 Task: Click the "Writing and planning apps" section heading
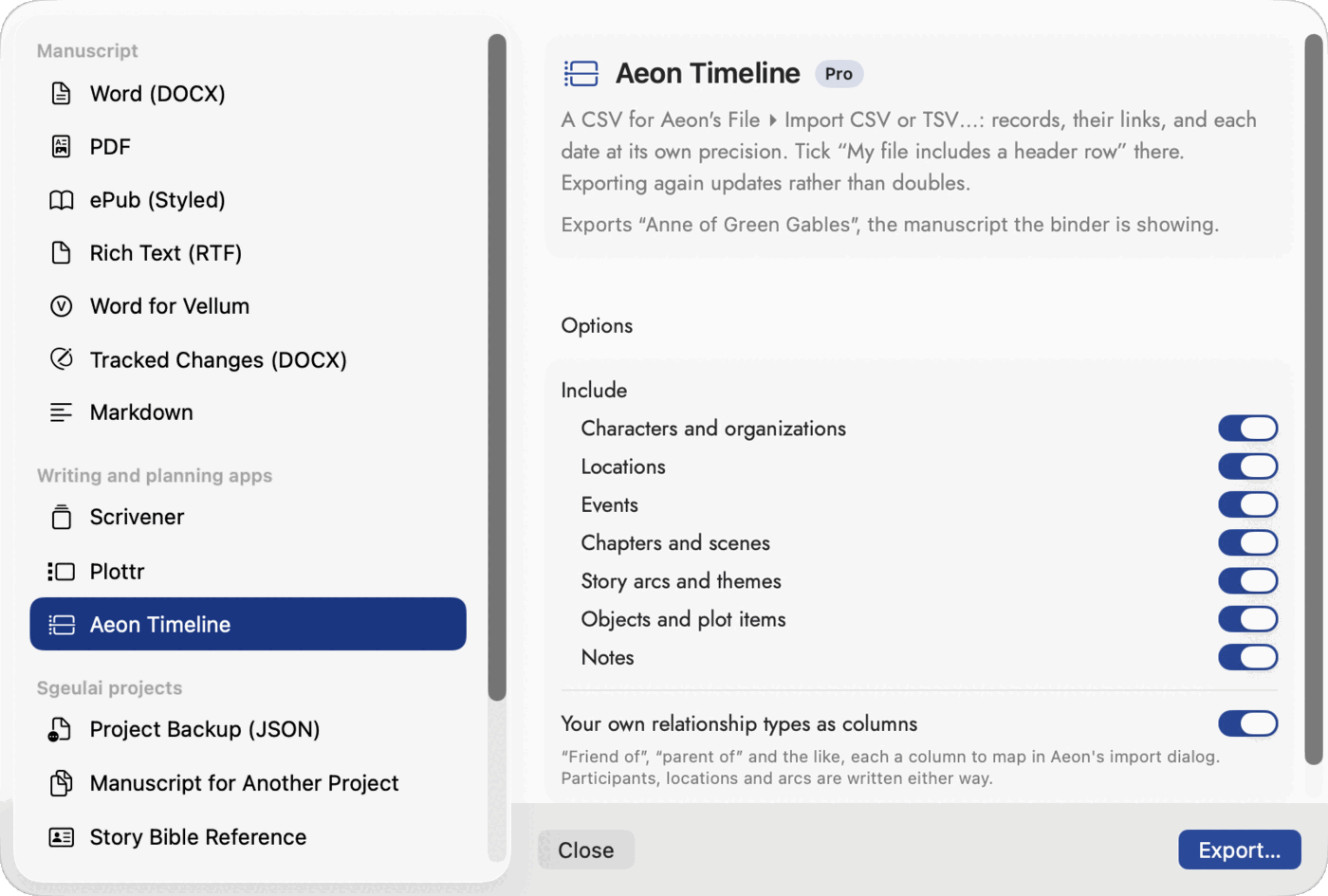pyautogui.click(x=155, y=475)
